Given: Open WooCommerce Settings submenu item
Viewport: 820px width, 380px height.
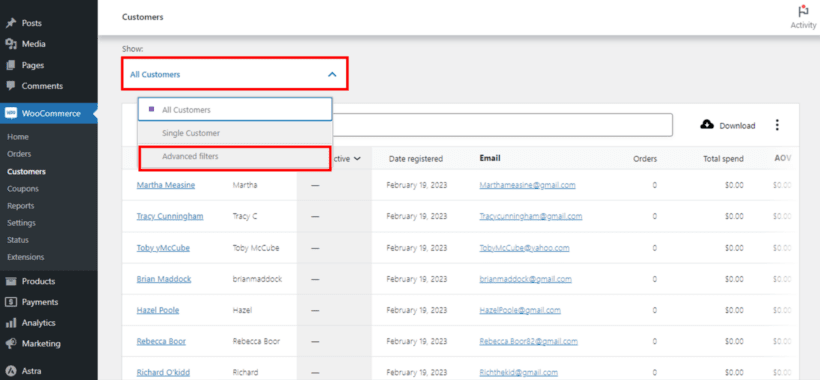Looking at the screenshot, I should [21, 223].
